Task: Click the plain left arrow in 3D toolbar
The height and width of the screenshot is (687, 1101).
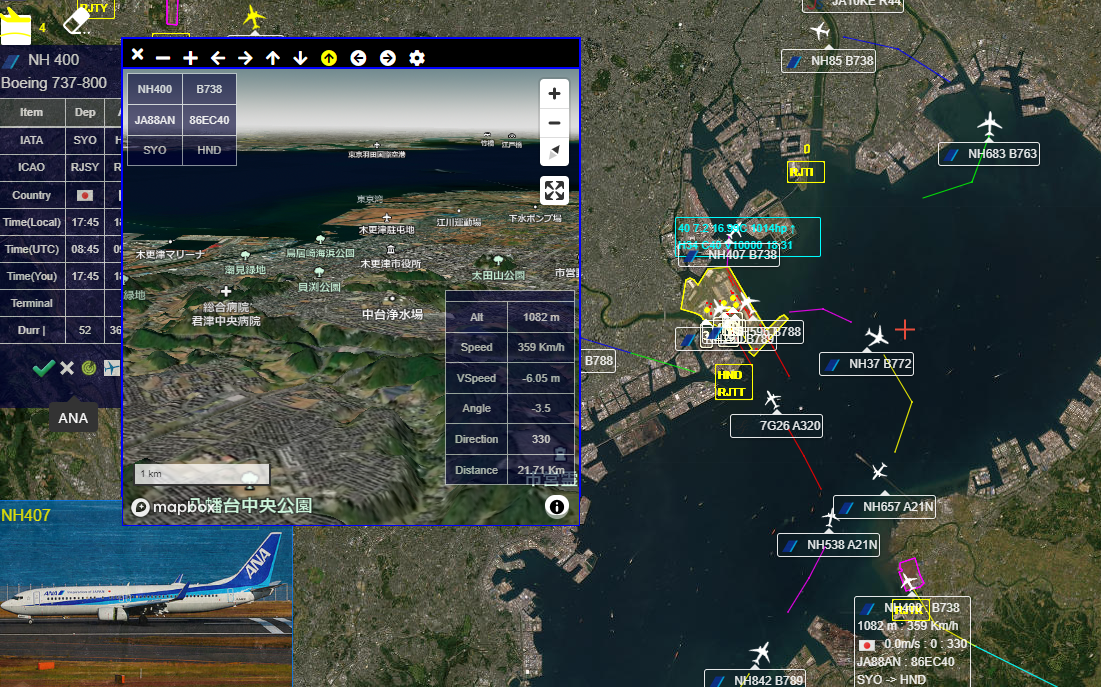Action: point(218,58)
